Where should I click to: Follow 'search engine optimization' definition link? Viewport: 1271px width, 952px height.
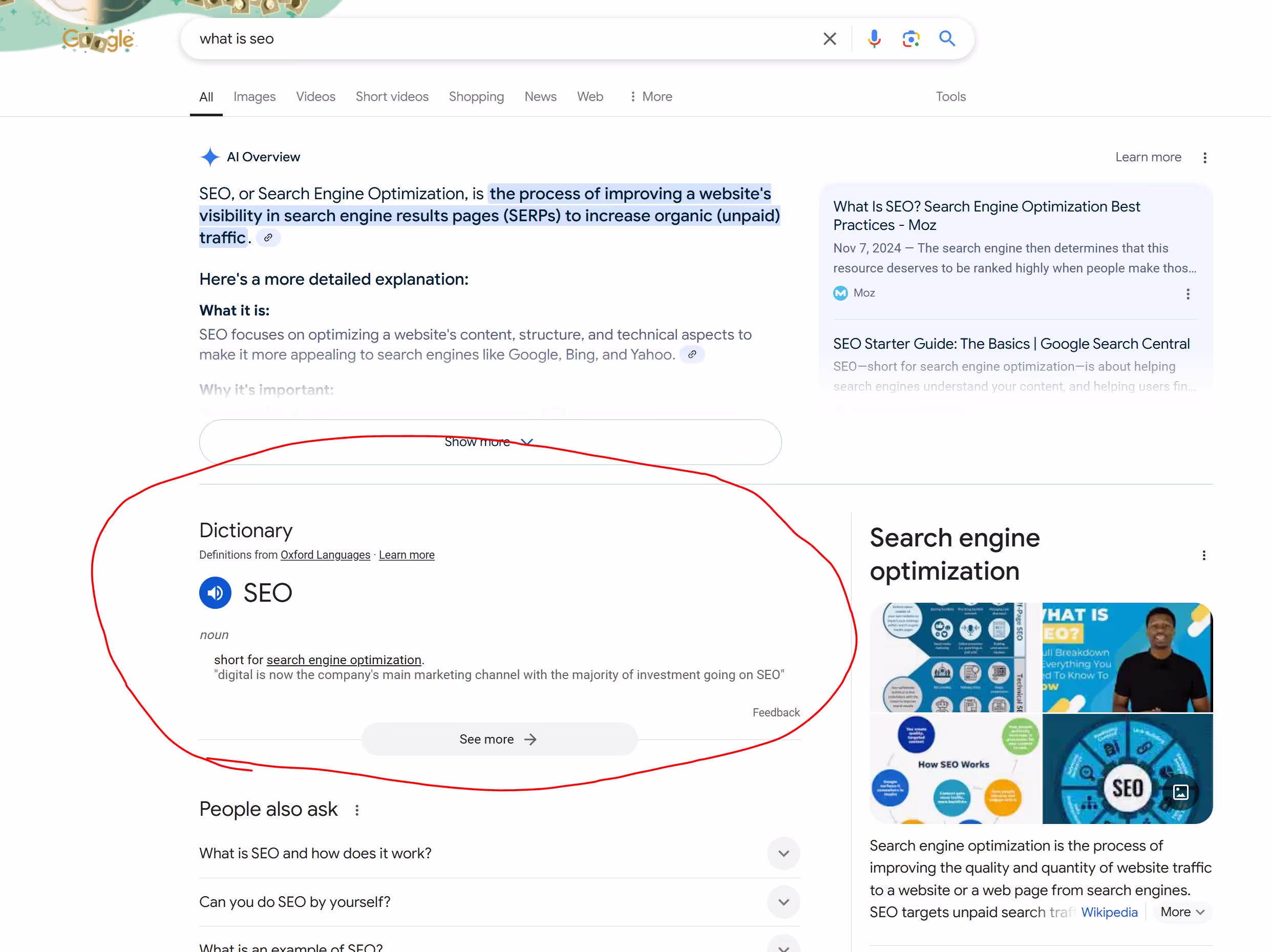(x=344, y=660)
